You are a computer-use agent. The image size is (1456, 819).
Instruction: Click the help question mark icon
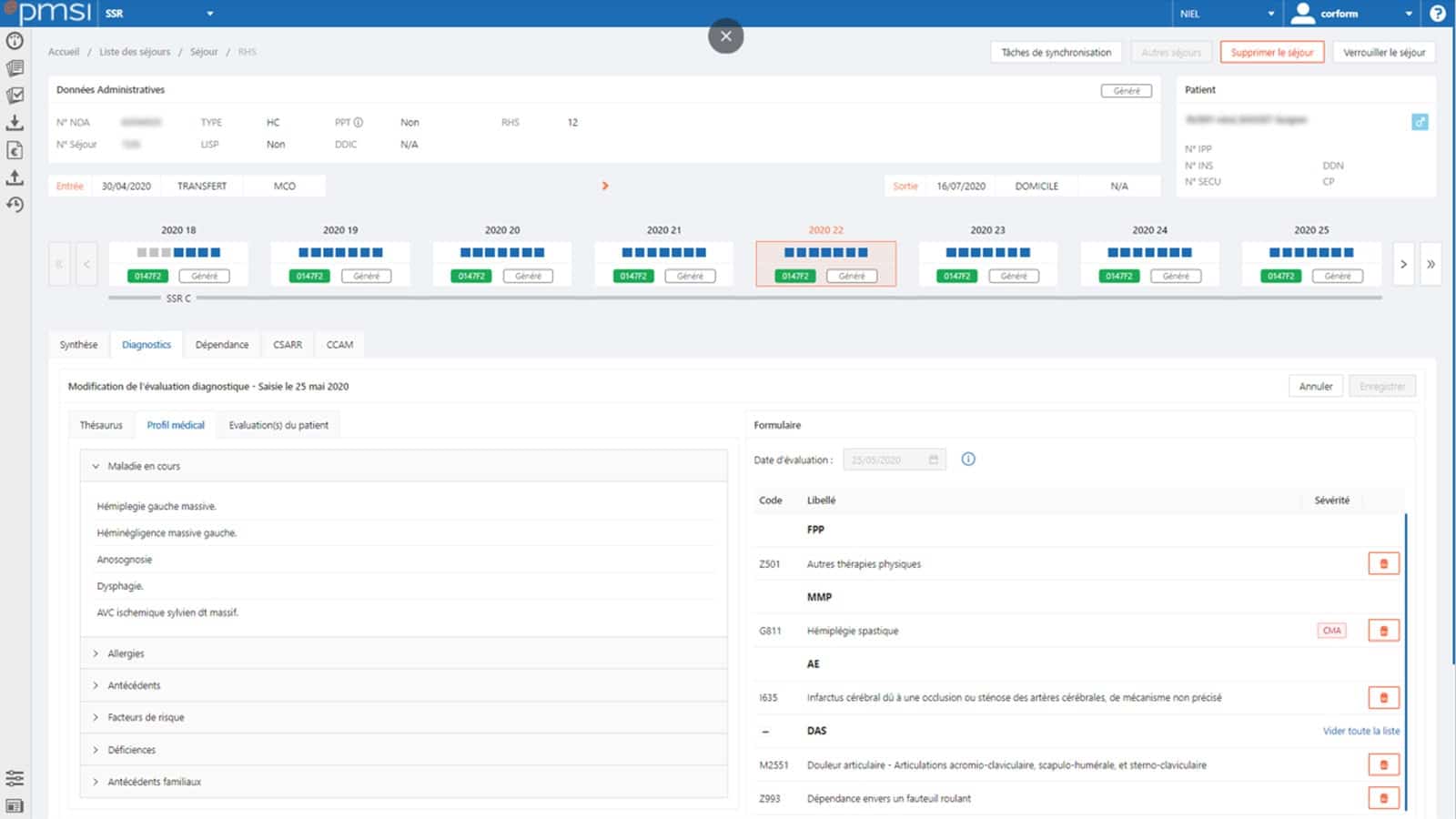click(1438, 14)
